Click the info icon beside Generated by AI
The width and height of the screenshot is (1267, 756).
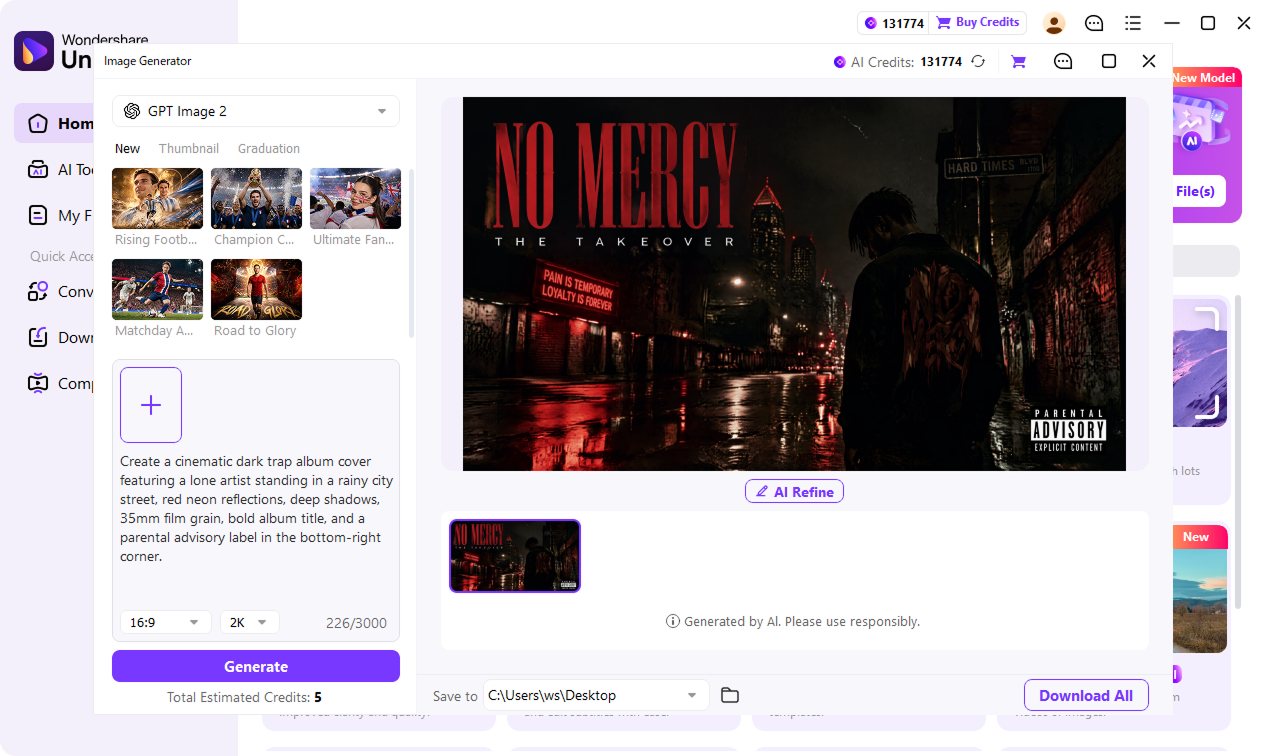point(673,621)
